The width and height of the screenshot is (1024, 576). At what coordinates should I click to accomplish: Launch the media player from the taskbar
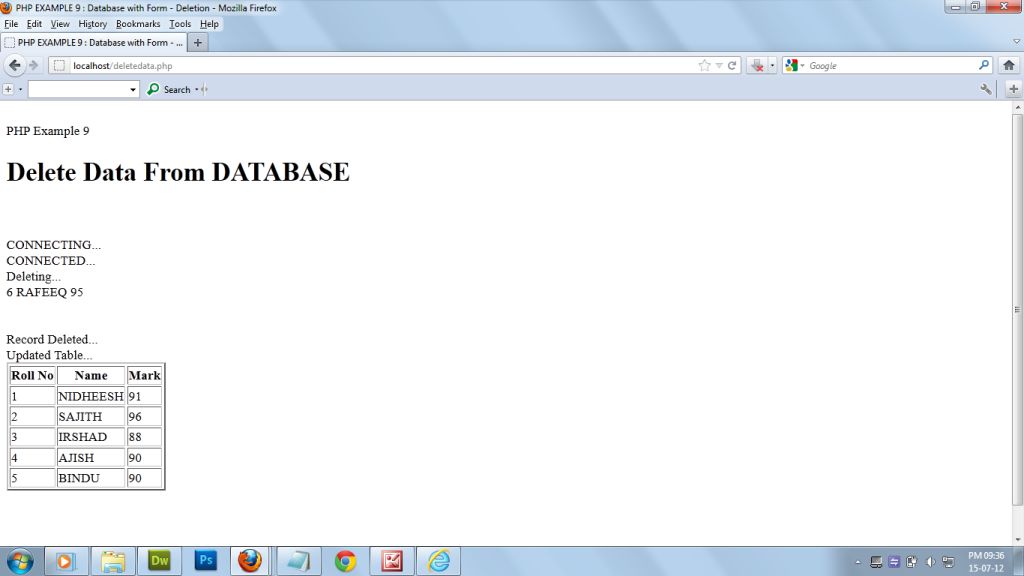[x=65, y=561]
